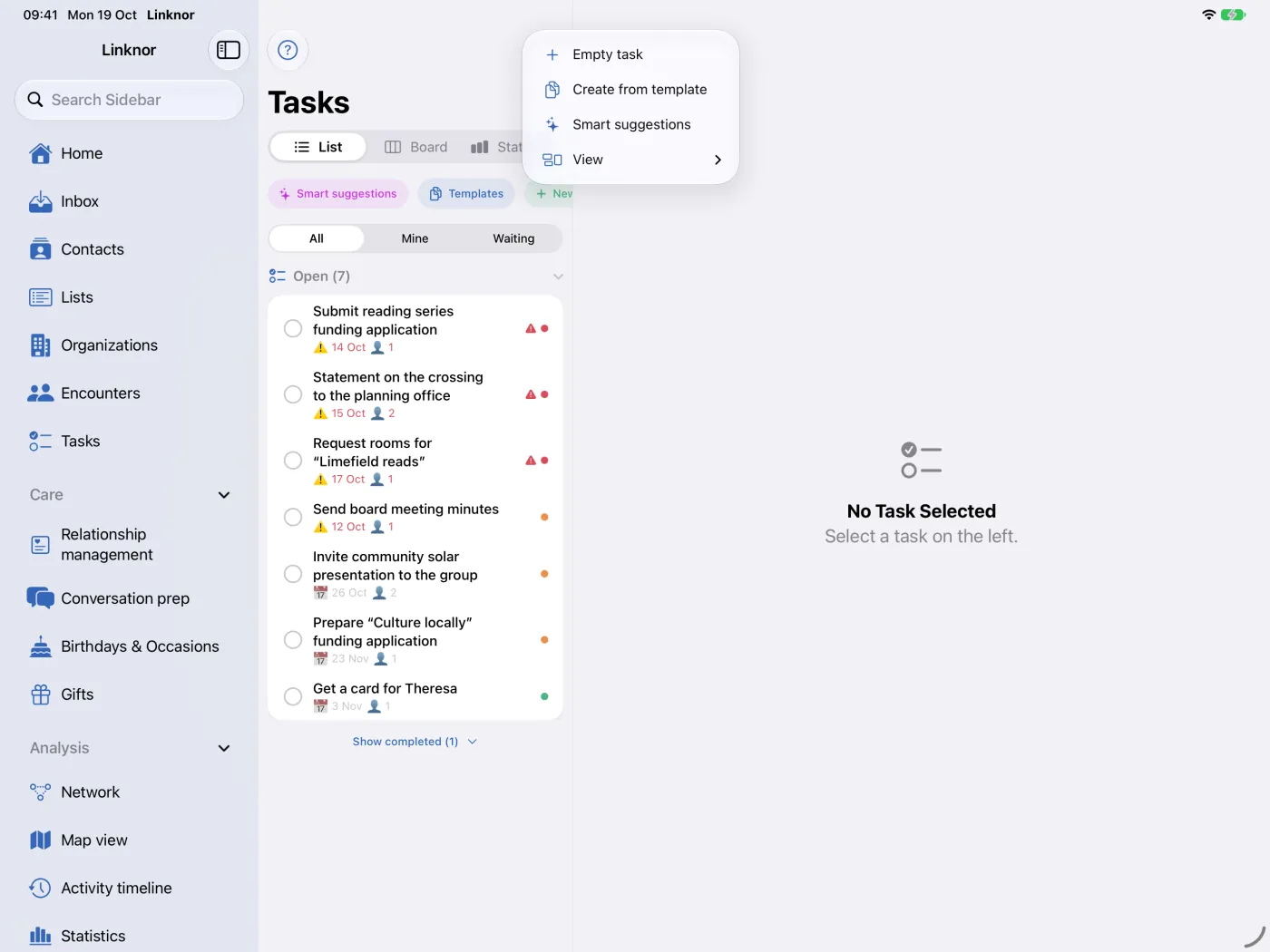Screen dimensions: 1270x952
Task: Open Map view in the sidebar
Action: (129, 840)
